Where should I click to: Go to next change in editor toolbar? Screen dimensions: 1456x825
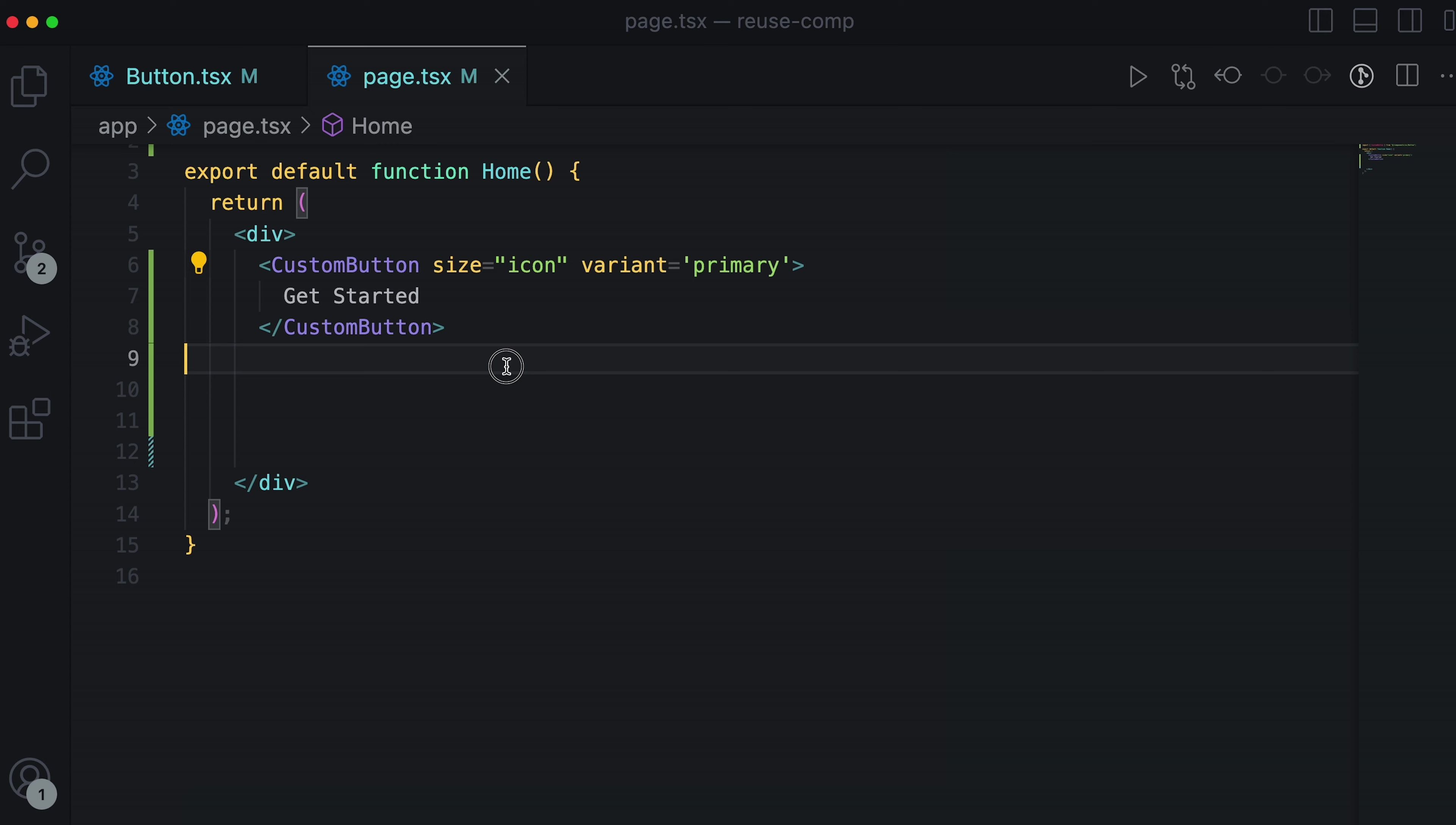(x=1317, y=75)
